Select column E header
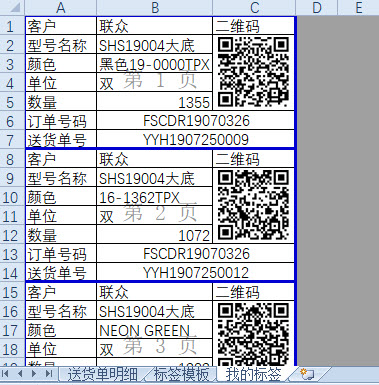The image size is (379, 385). [358, 8]
